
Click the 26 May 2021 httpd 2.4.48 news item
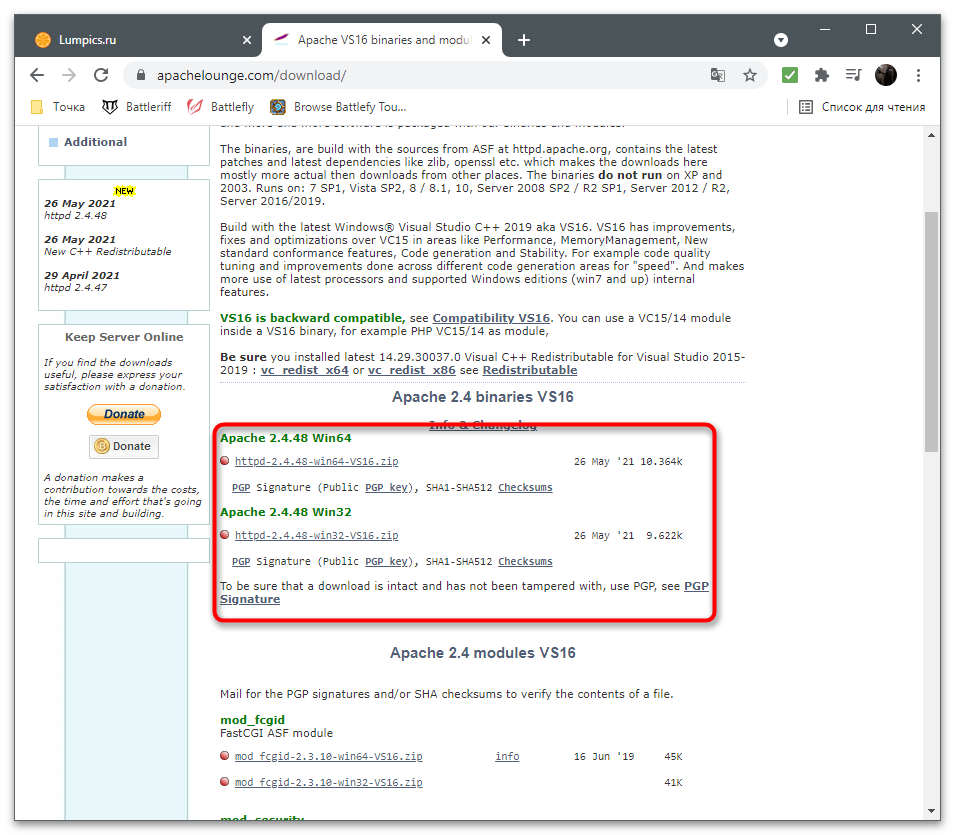80,210
